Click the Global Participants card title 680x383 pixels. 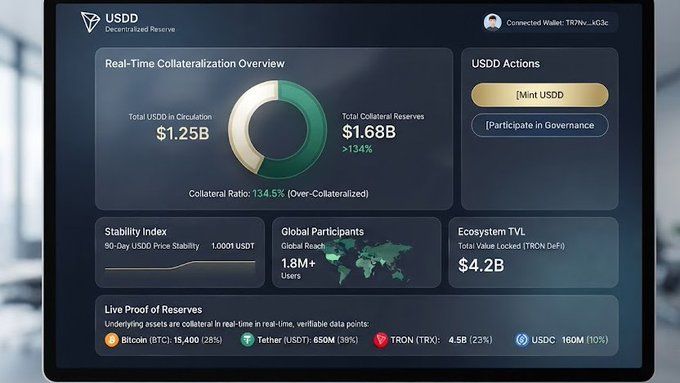322,232
